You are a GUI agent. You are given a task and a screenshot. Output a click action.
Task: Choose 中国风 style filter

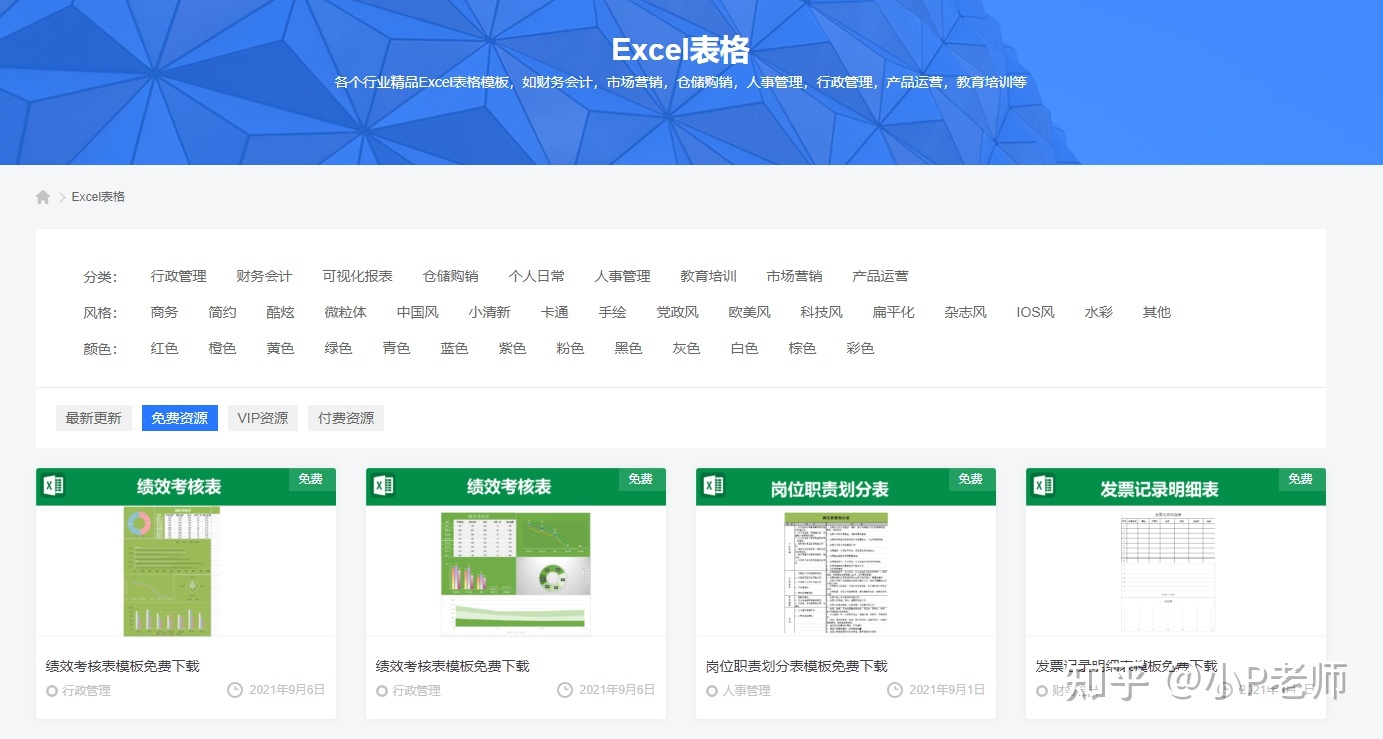418,312
